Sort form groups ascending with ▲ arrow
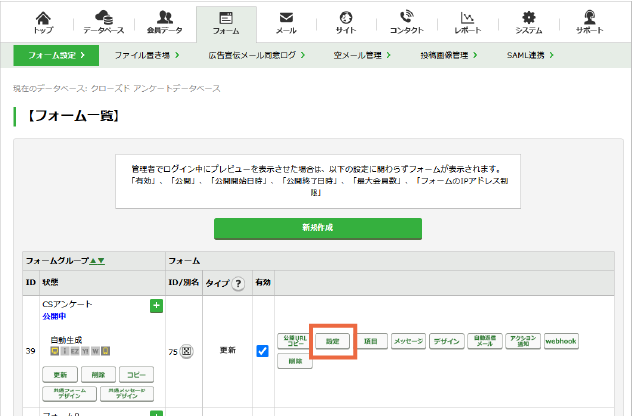The width and height of the screenshot is (632, 416). (93, 261)
